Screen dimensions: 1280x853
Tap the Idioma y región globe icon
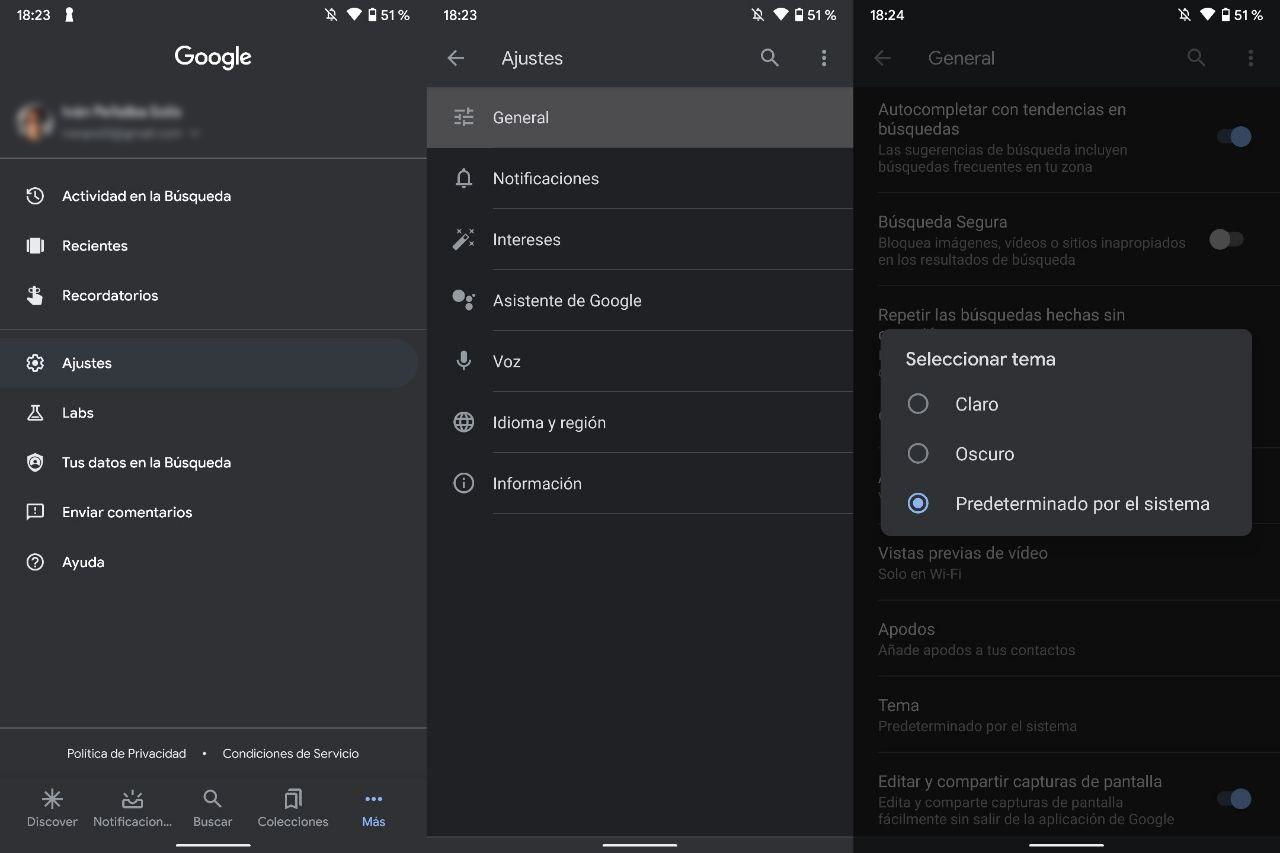(x=464, y=422)
